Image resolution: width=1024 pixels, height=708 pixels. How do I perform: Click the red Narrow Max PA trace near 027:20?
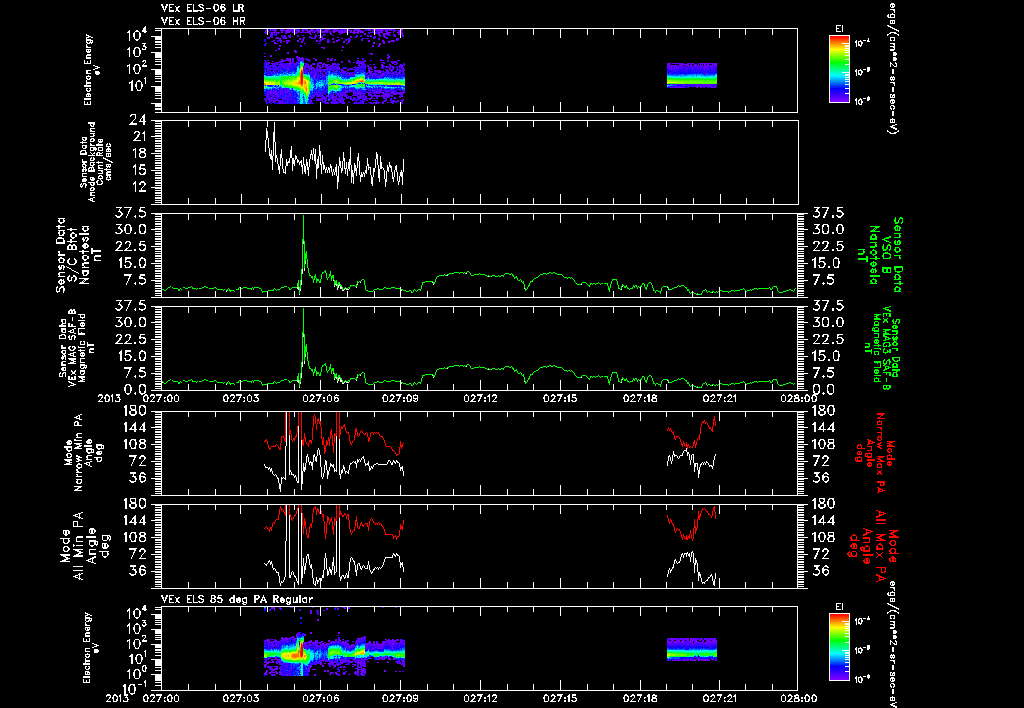coord(692,432)
